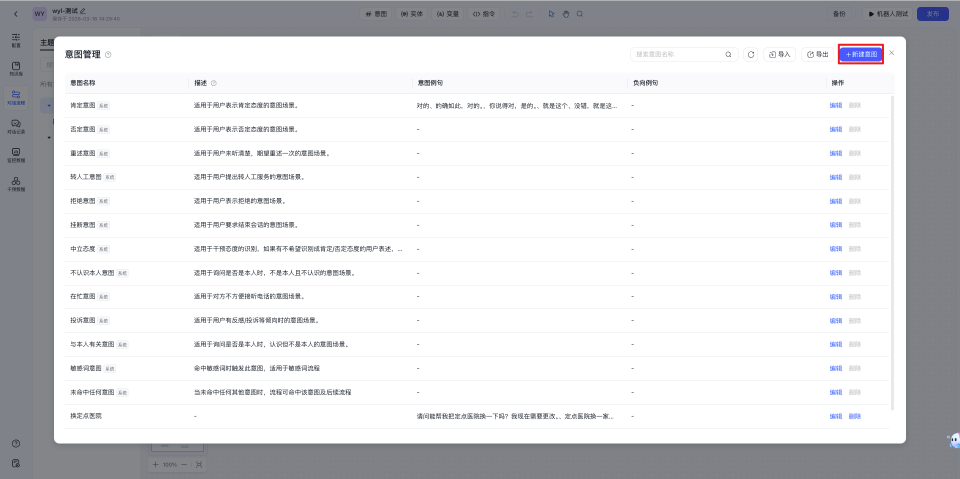960x479 pixels.
Task: Open the 配置 sidebar item
Action: (x=16, y=40)
